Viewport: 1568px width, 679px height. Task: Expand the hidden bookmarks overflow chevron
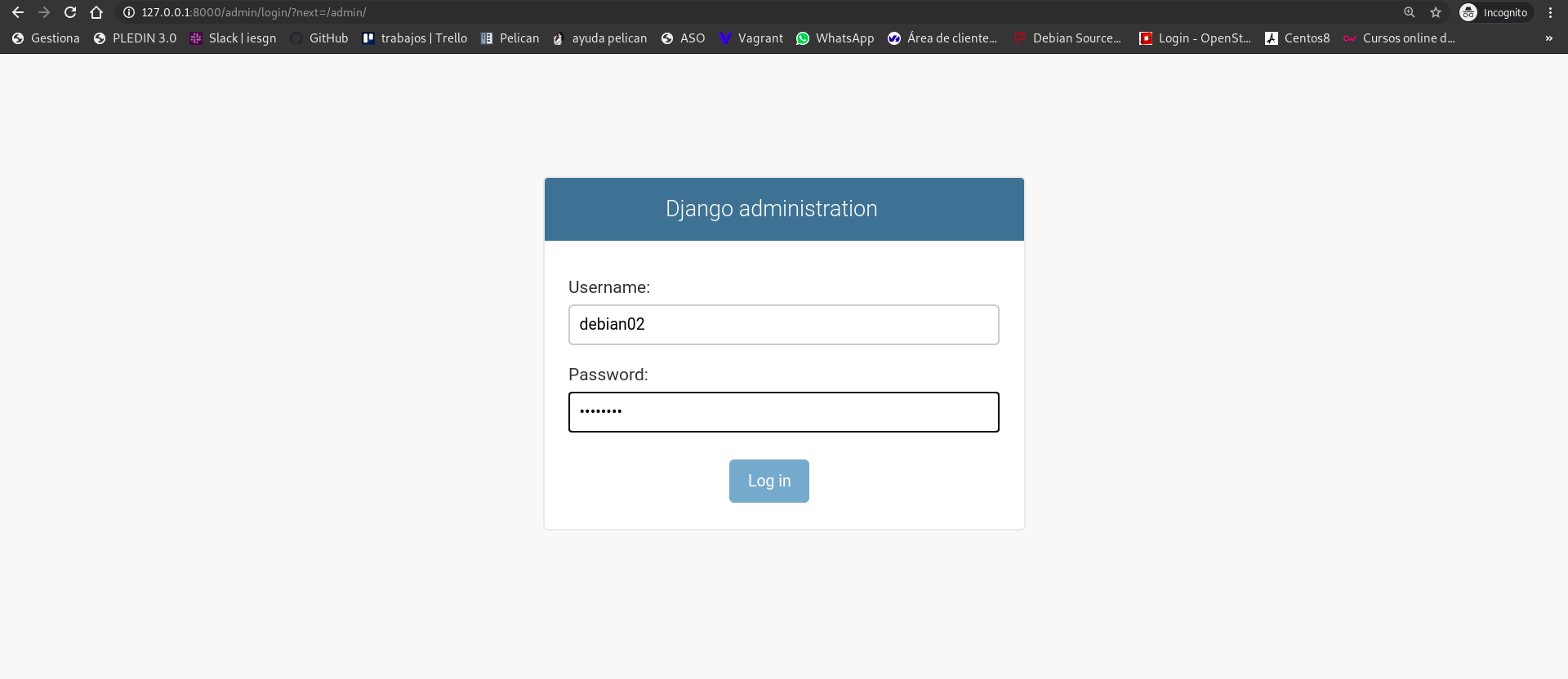(x=1548, y=38)
